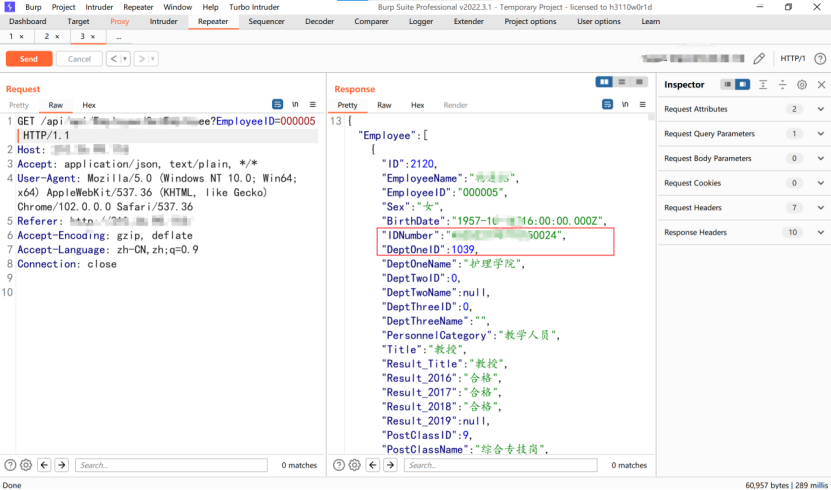The width and height of the screenshot is (831, 490).
Task: Select side-by-side layout view
Action: [604, 82]
